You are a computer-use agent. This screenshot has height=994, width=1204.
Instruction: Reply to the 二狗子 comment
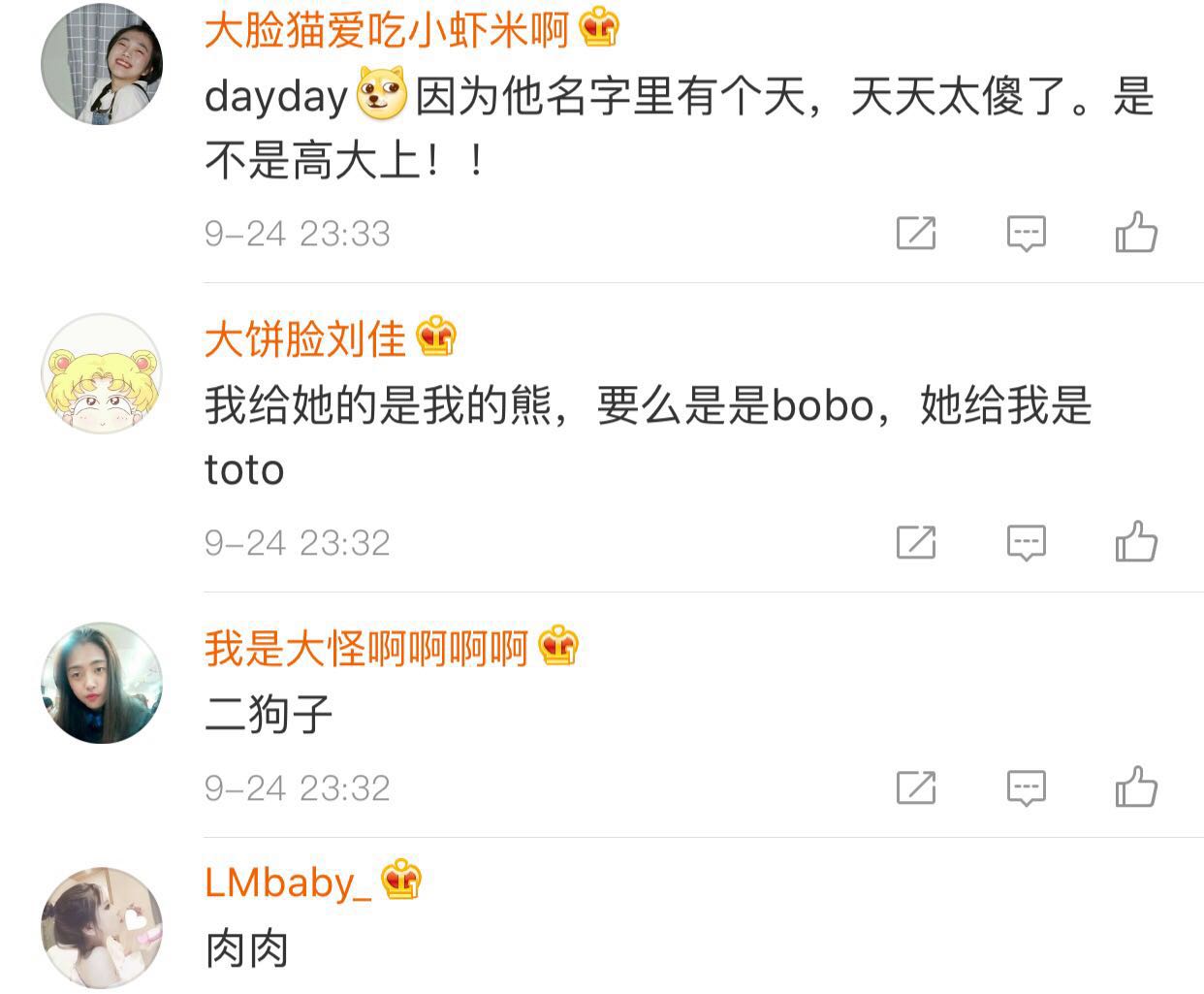coord(1026,787)
